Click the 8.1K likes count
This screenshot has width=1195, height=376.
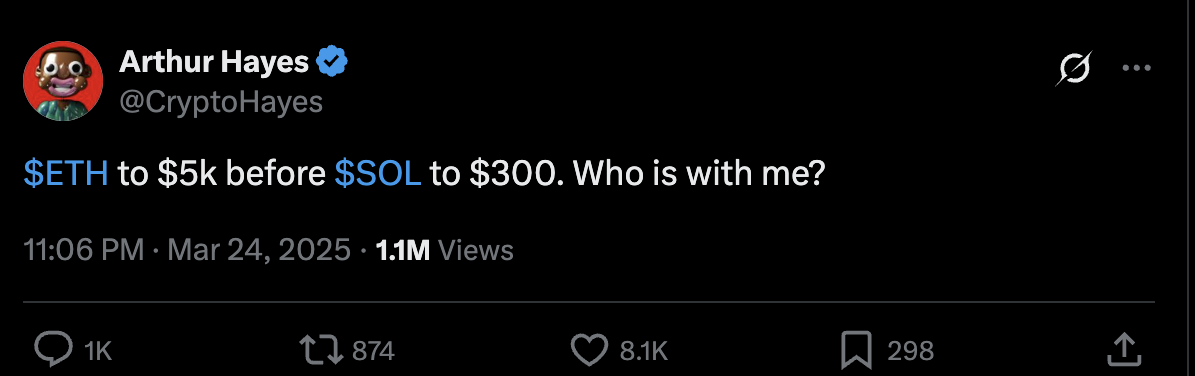point(644,351)
